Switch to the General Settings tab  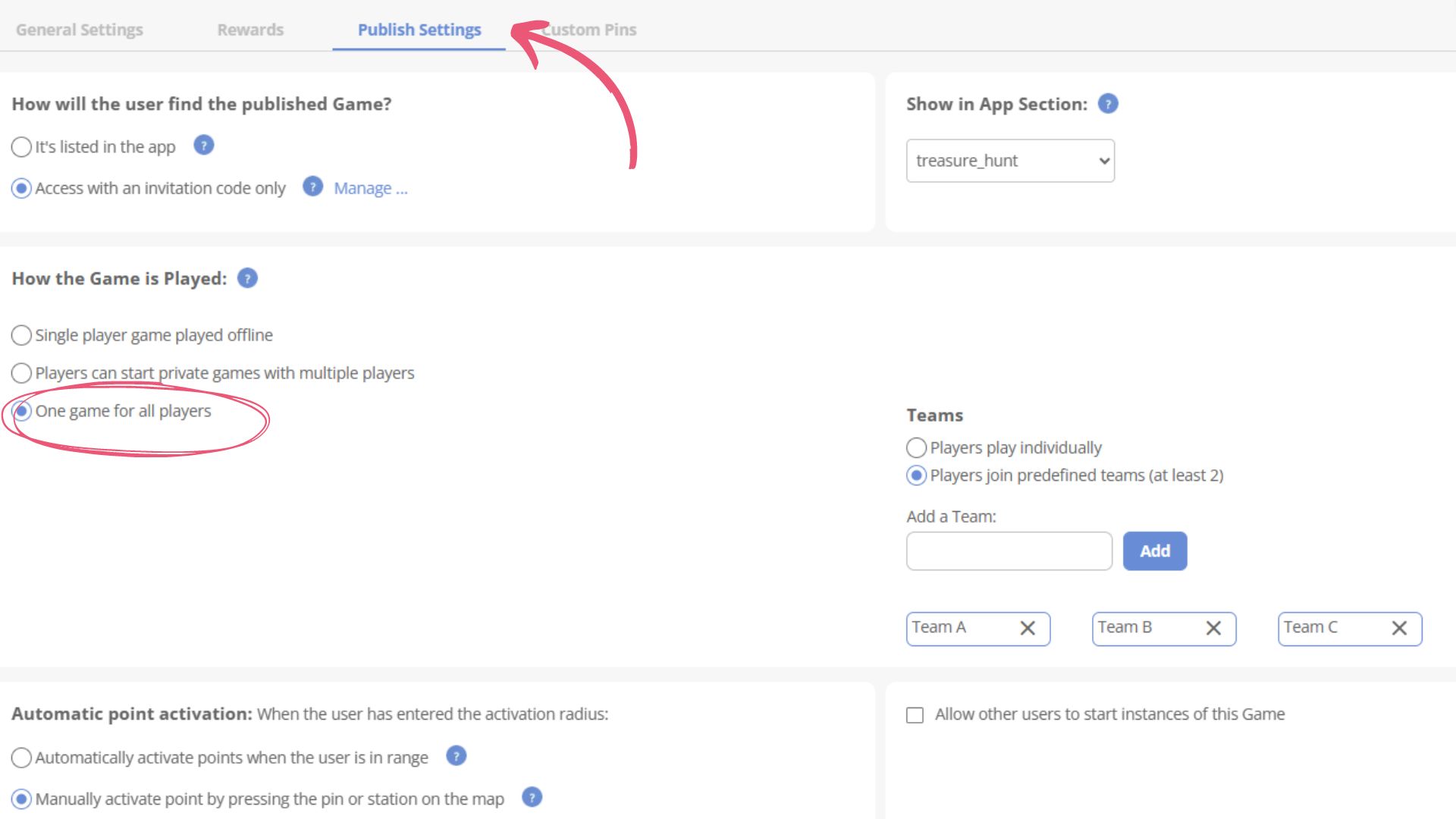(80, 30)
